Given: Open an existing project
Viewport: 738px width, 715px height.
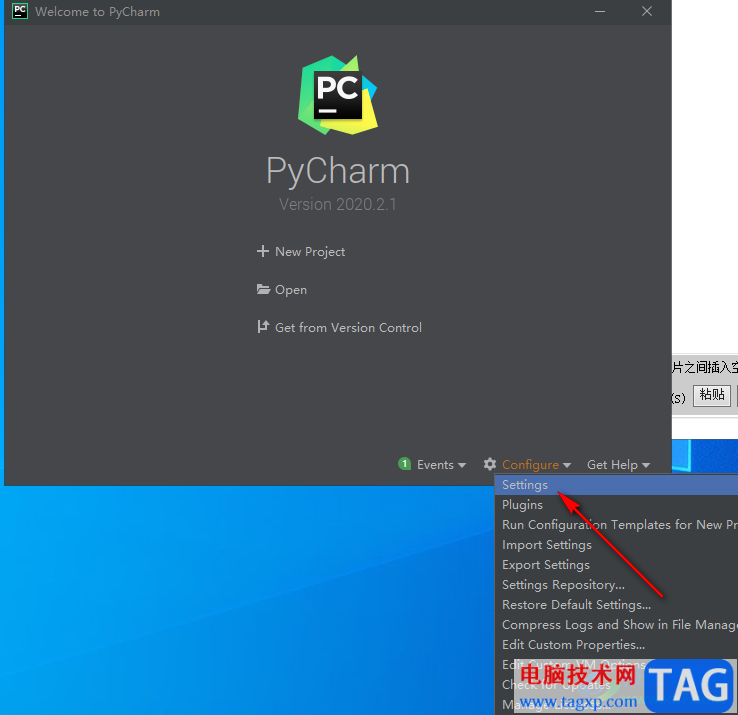Looking at the screenshot, I should [282, 290].
